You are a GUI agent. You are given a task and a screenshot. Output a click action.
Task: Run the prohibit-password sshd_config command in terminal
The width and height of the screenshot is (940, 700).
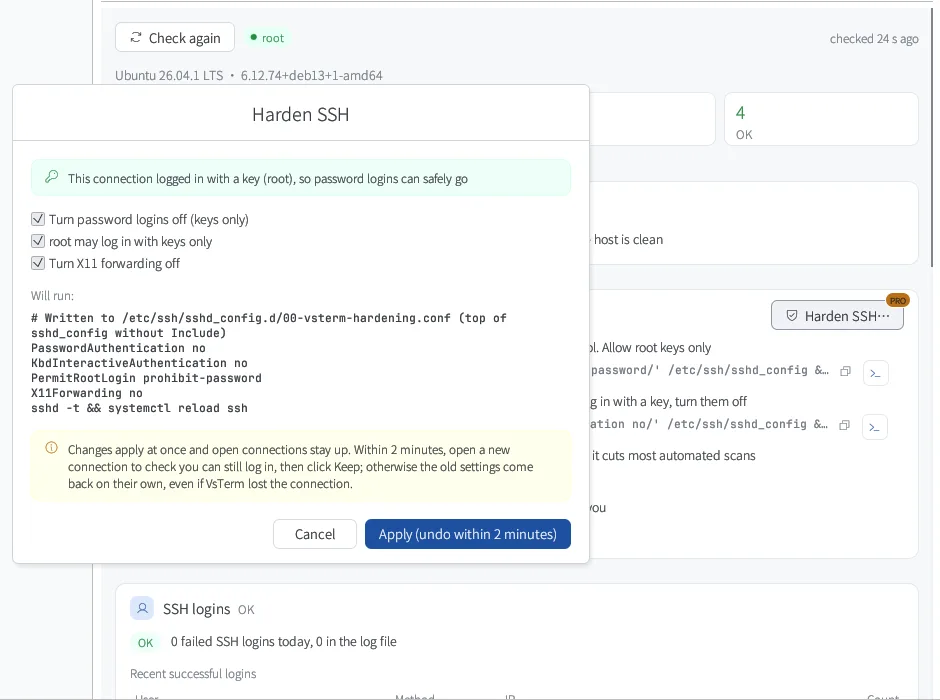875,373
